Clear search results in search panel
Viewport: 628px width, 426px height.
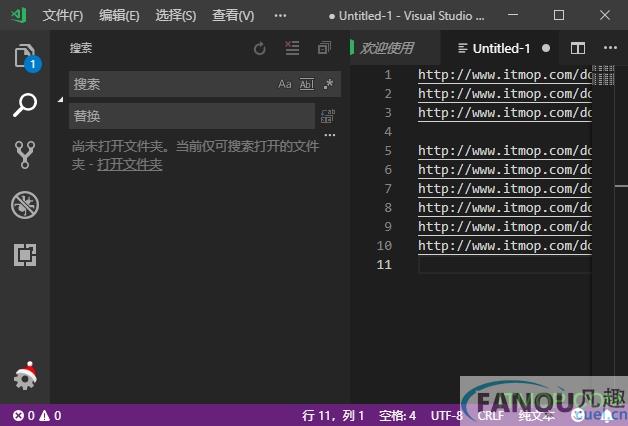[292, 48]
